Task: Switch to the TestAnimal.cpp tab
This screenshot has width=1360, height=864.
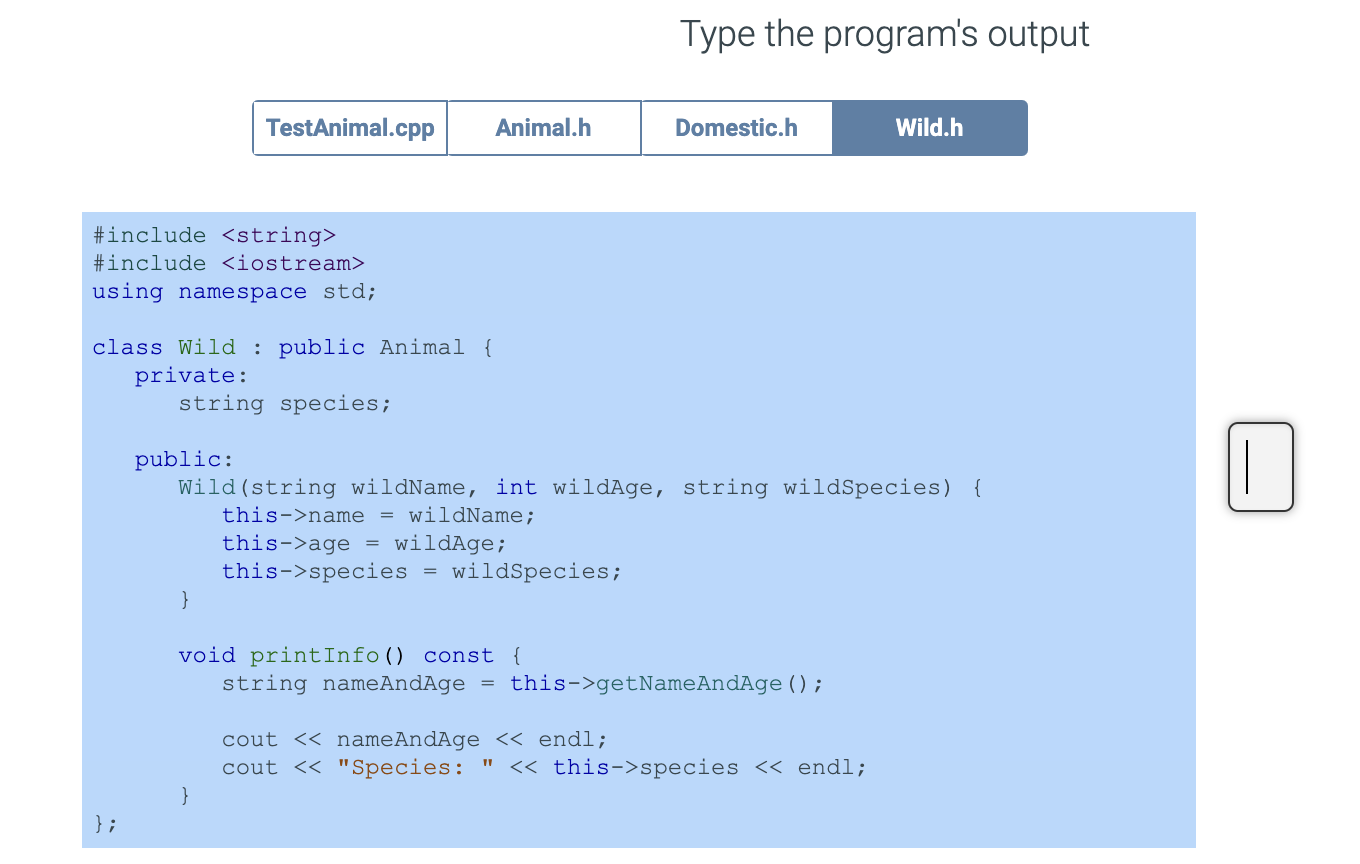Action: tap(349, 127)
